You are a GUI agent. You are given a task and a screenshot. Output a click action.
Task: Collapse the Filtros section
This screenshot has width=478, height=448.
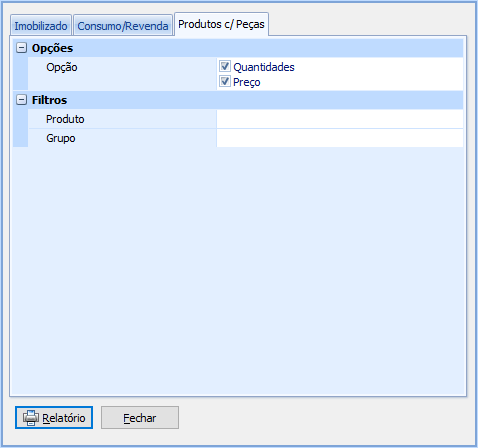point(21,100)
